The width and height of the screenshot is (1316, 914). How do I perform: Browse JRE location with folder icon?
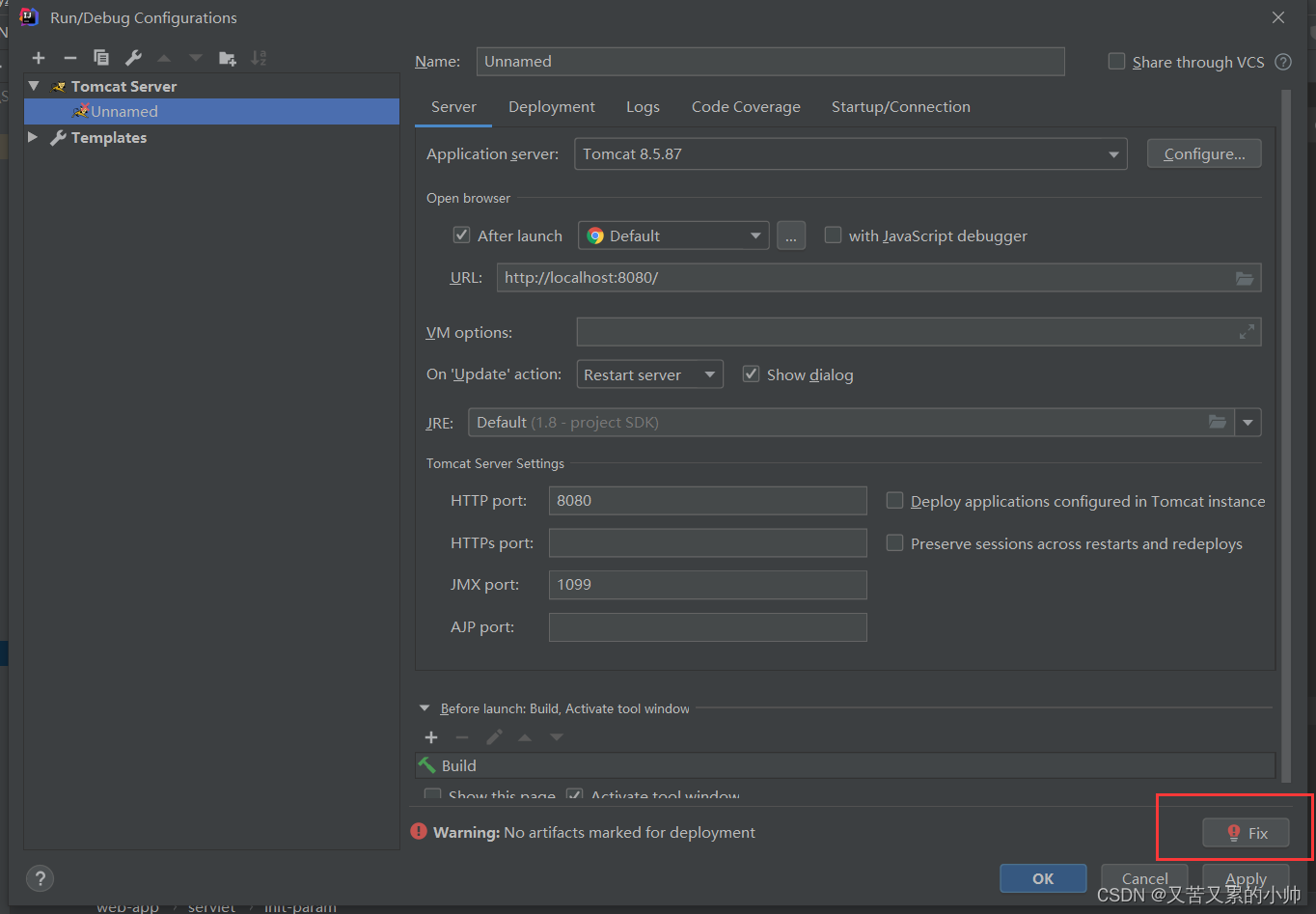(1218, 422)
